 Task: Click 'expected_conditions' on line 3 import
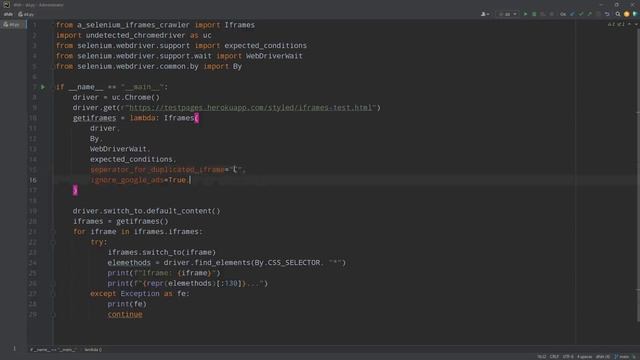point(265,45)
